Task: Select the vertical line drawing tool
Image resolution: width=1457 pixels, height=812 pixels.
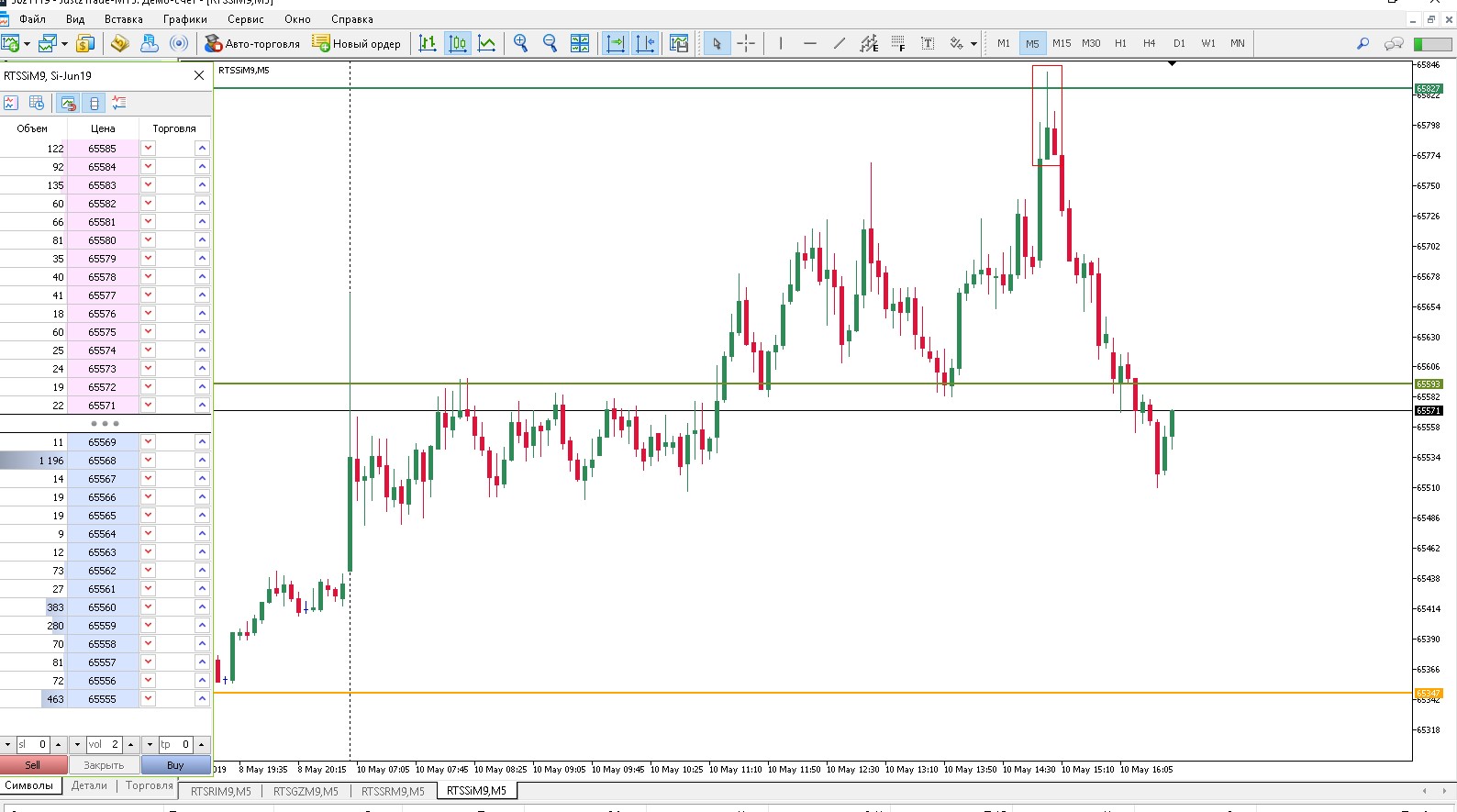Action: click(x=781, y=43)
